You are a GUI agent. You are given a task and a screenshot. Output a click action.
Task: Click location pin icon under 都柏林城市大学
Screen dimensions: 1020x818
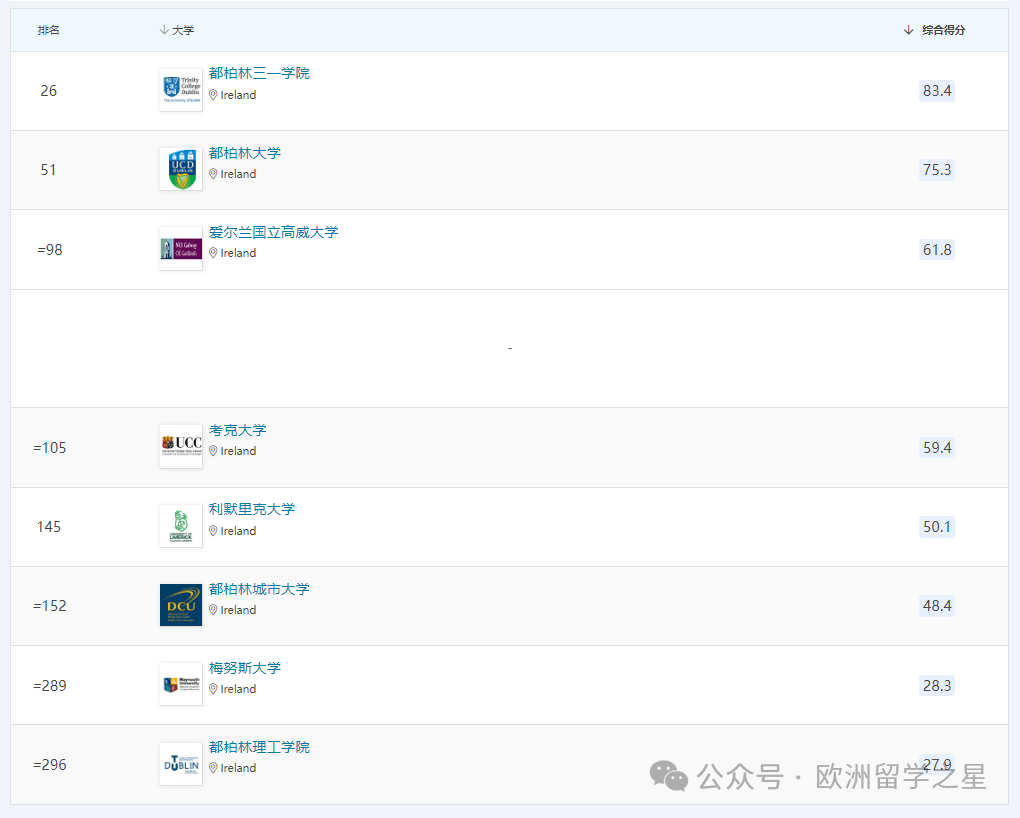tap(213, 610)
